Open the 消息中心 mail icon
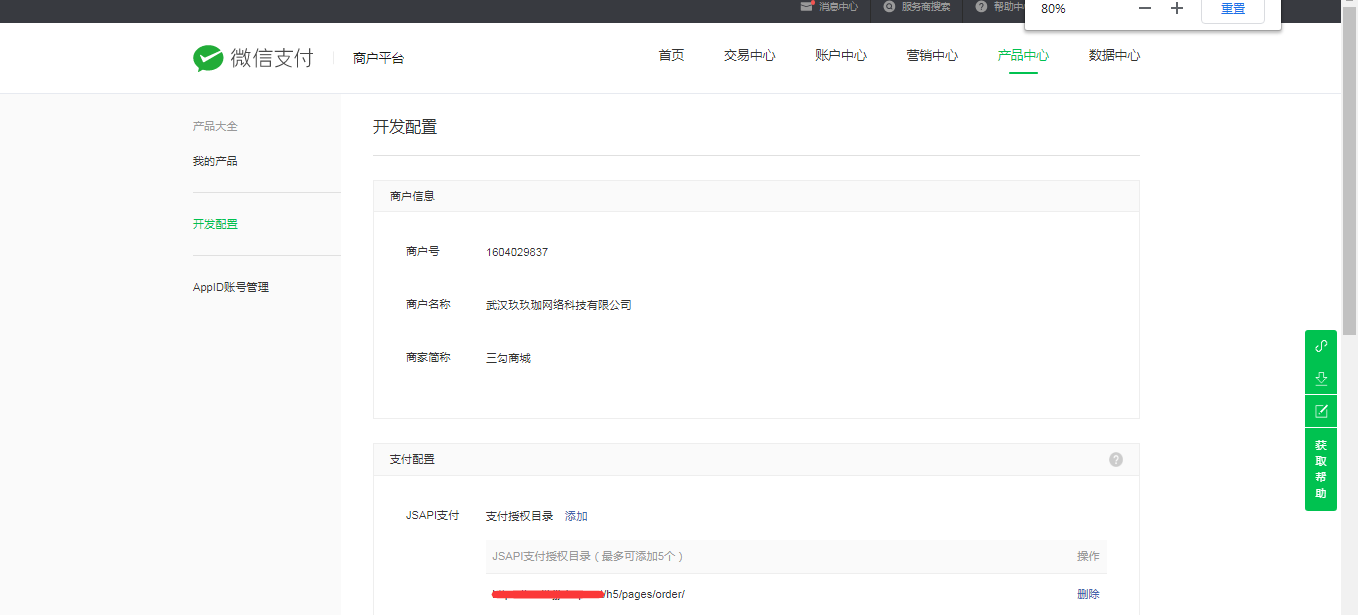1358x615 pixels. tap(807, 7)
